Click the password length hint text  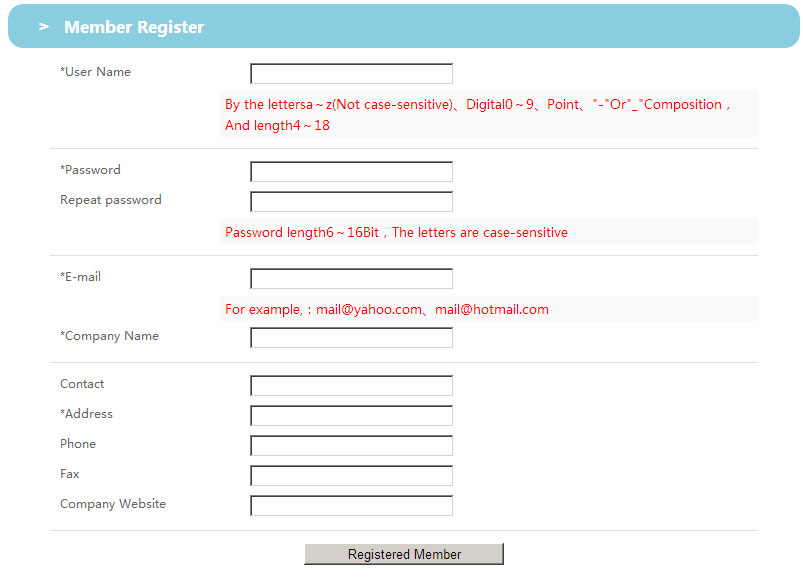tap(396, 233)
